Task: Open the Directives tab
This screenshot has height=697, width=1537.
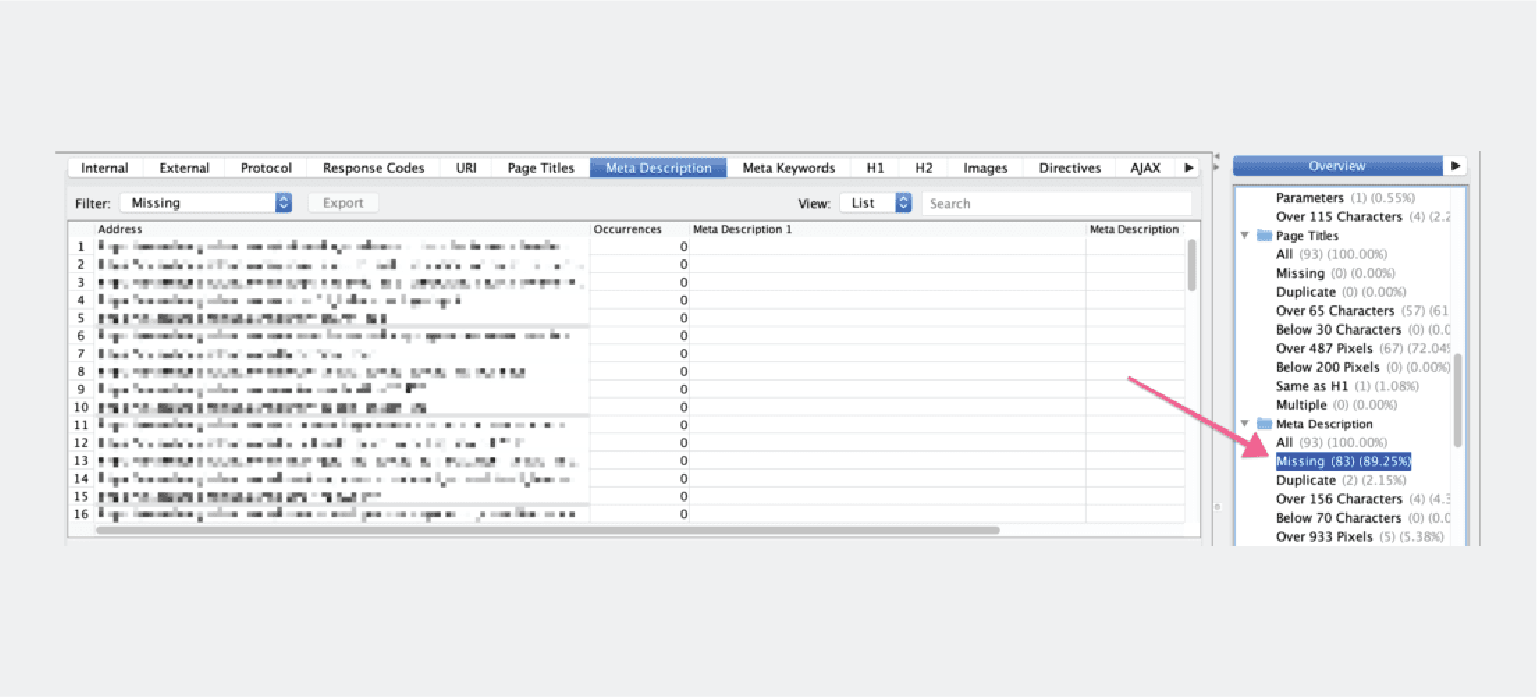Action: click(x=1069, y=168)
